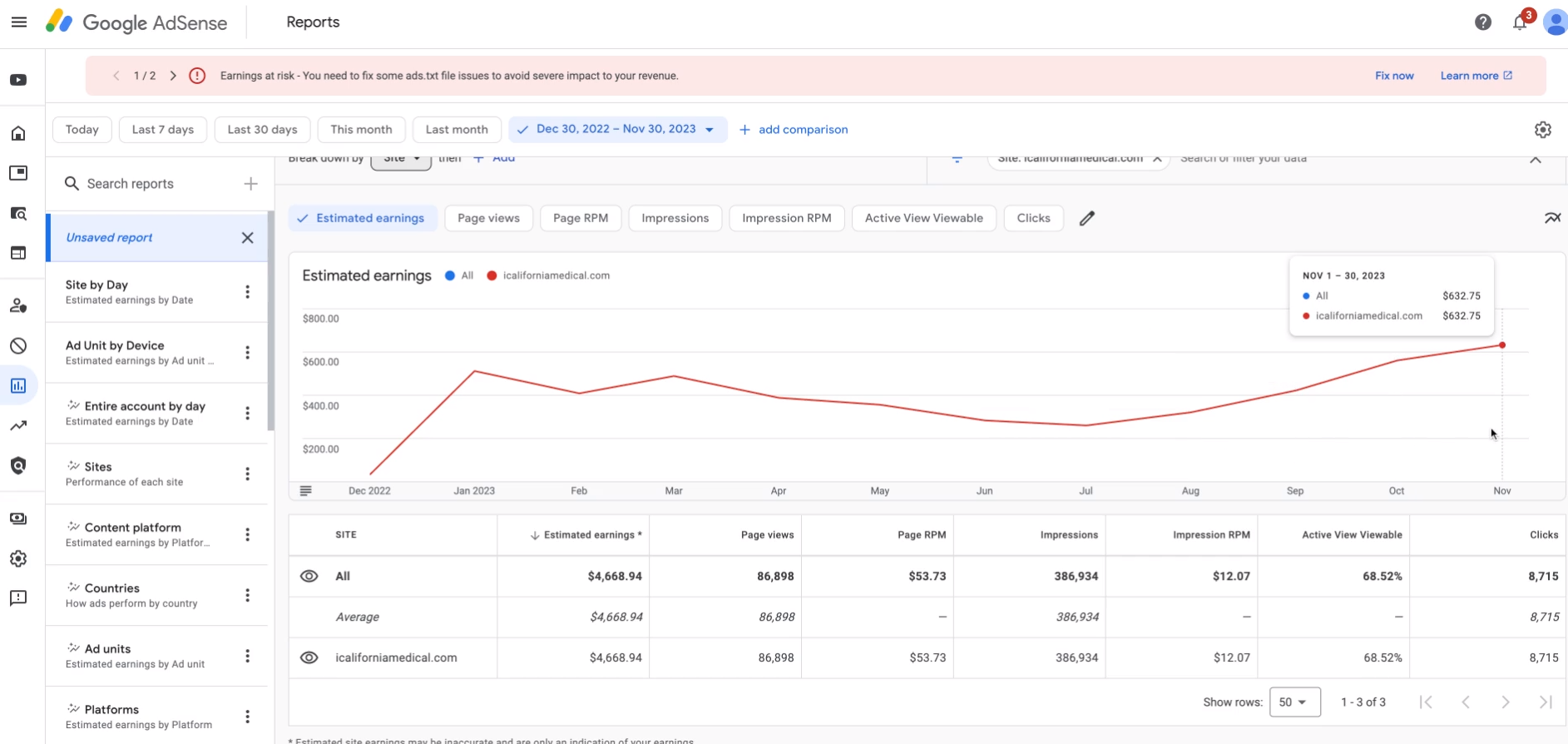The image size is (1568, 744).
Task: Open the Sites search icon in sidebar
Action: [18, 214]
